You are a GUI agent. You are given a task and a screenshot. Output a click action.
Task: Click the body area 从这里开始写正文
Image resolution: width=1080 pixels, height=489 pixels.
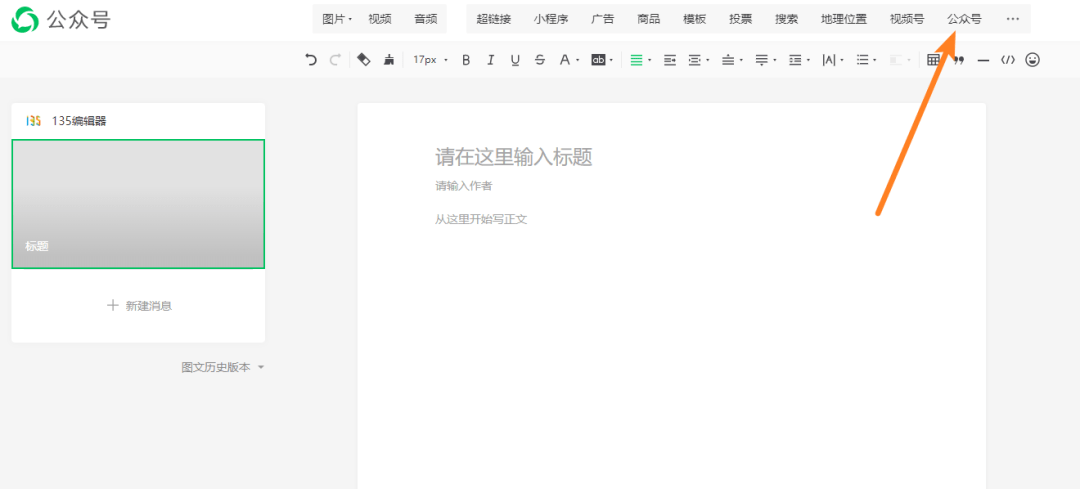coord(481,220)
